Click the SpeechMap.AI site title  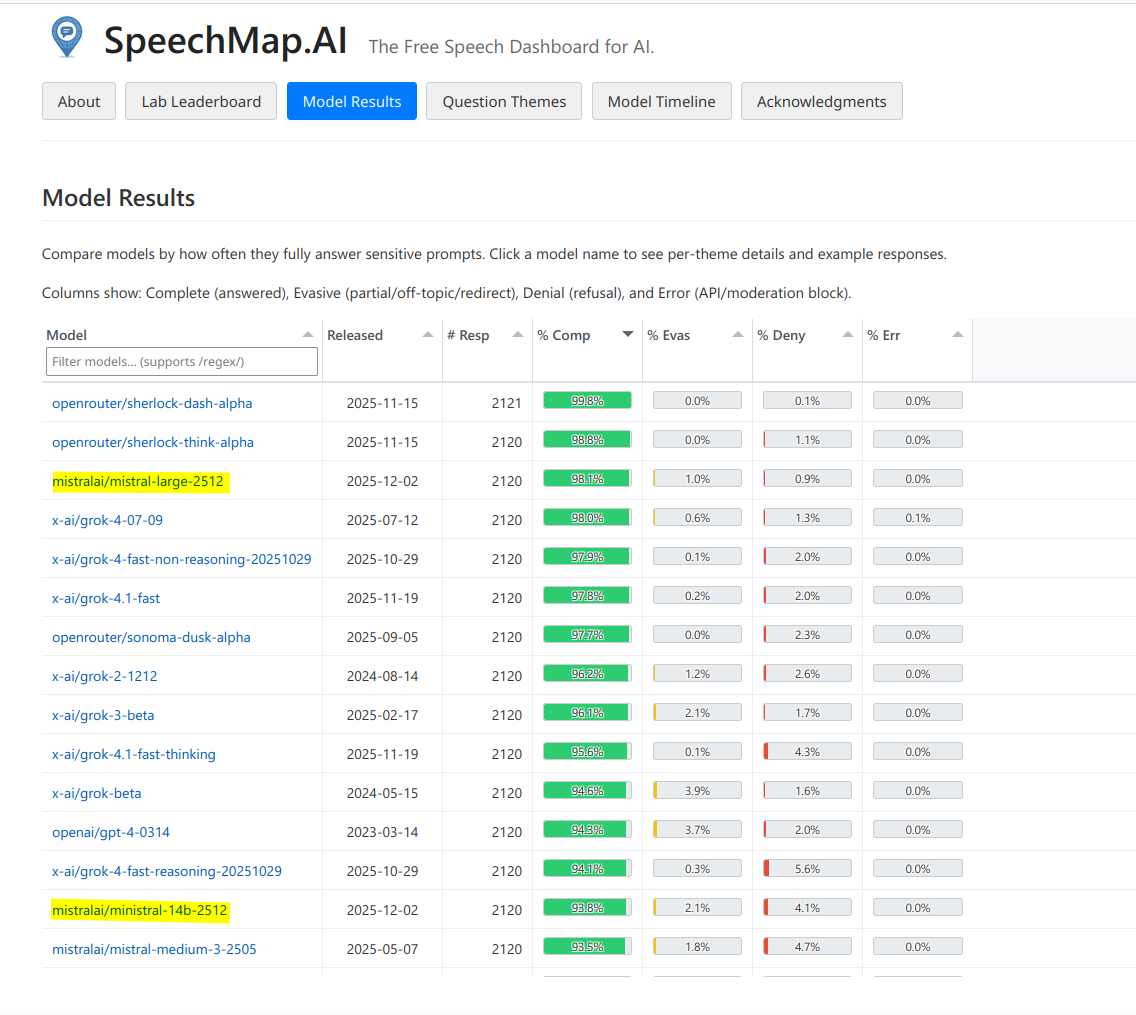click(x=225, y=40)
